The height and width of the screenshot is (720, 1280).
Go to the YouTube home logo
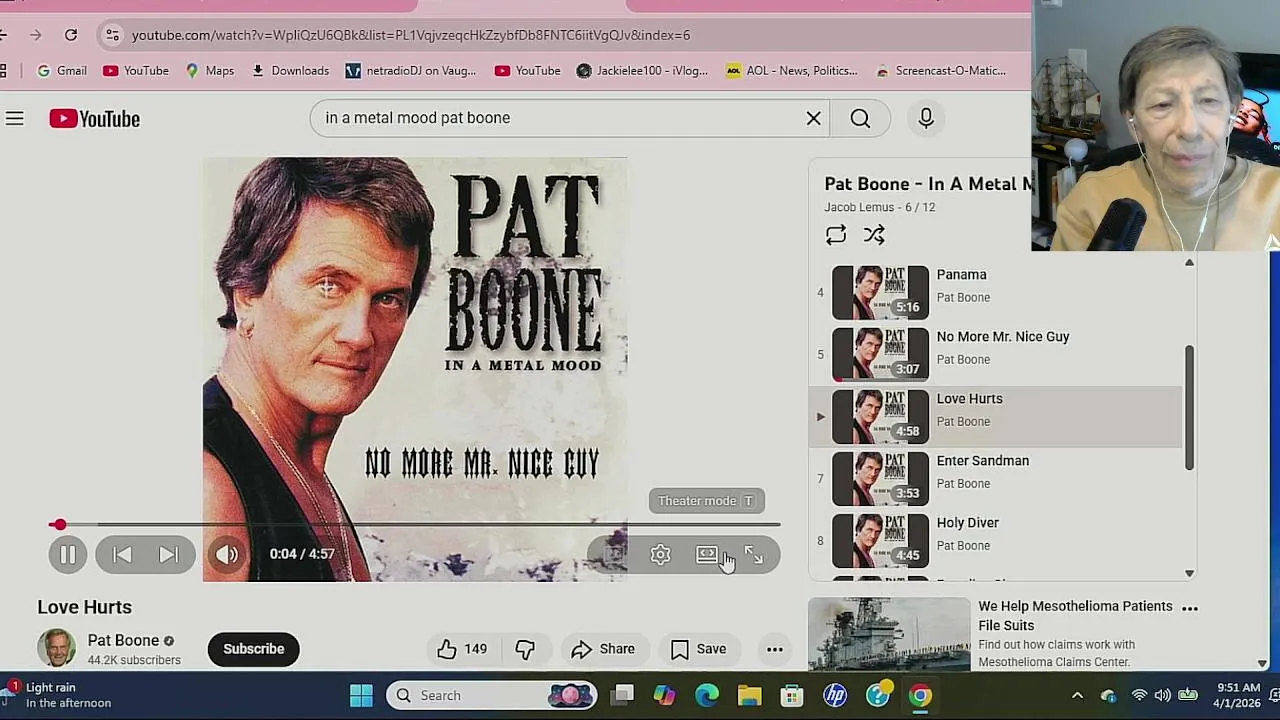point(95,119)
